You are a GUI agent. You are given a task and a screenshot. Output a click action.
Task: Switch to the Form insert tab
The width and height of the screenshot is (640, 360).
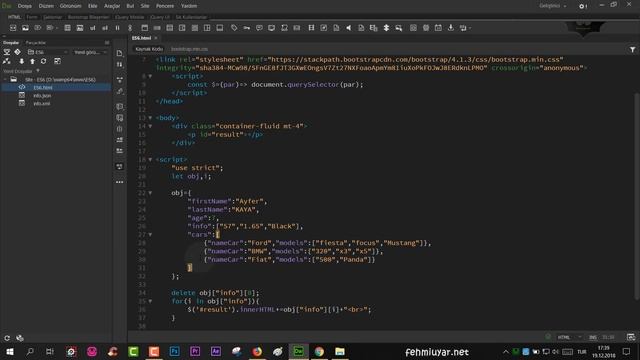pyautogui.click(x=32, y=17)
